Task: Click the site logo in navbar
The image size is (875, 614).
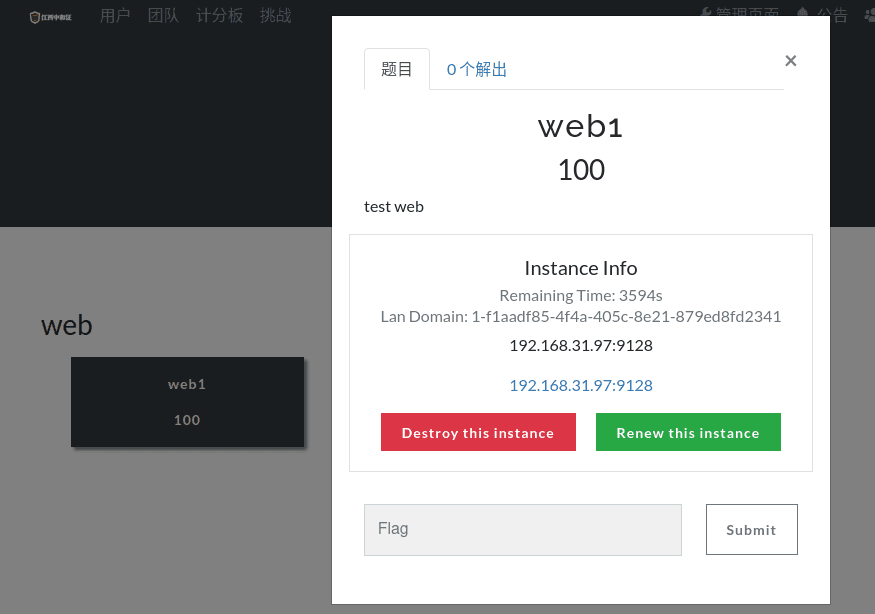Action: click(x=50, y=17)
